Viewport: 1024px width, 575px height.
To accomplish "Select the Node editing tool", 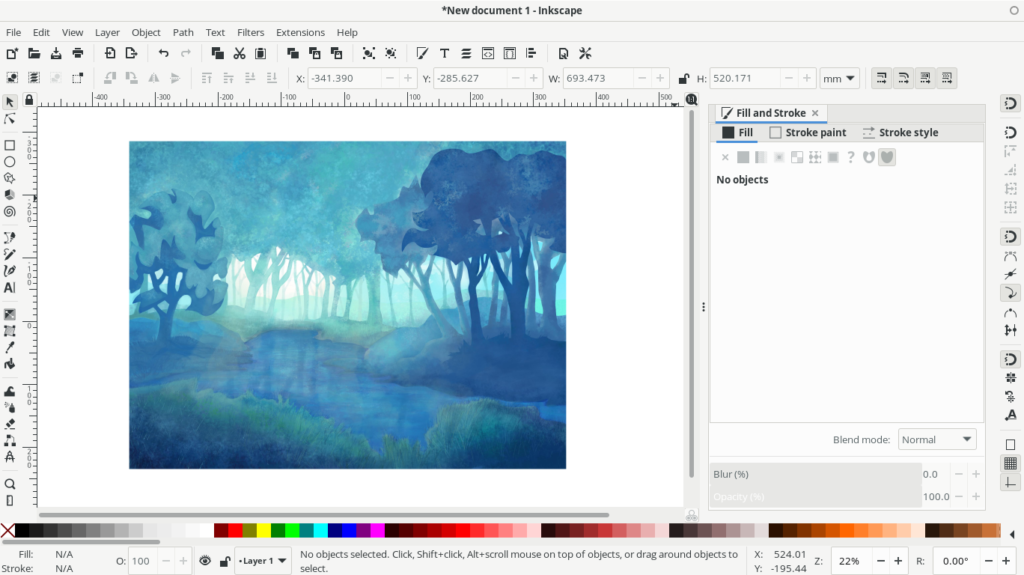I will [10, 119].
